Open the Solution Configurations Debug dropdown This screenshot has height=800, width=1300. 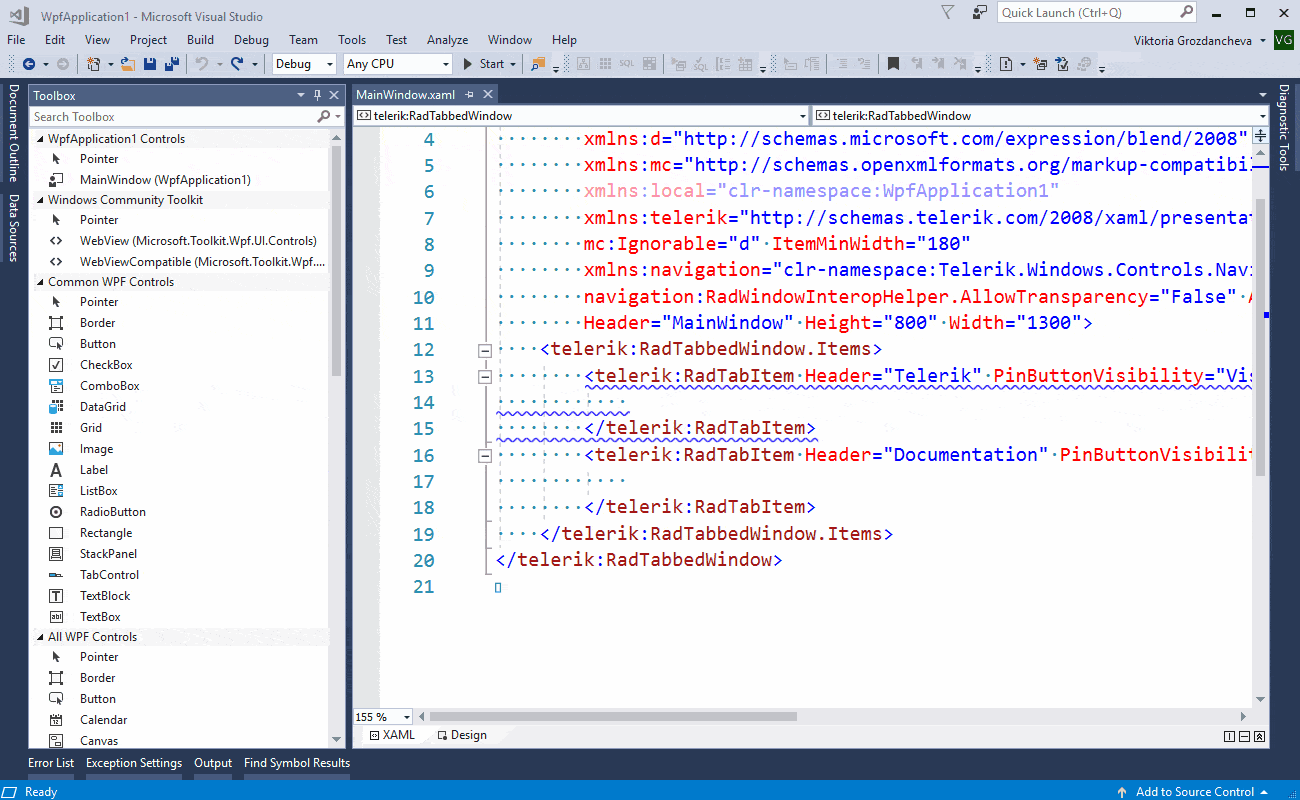pos(305,64)
